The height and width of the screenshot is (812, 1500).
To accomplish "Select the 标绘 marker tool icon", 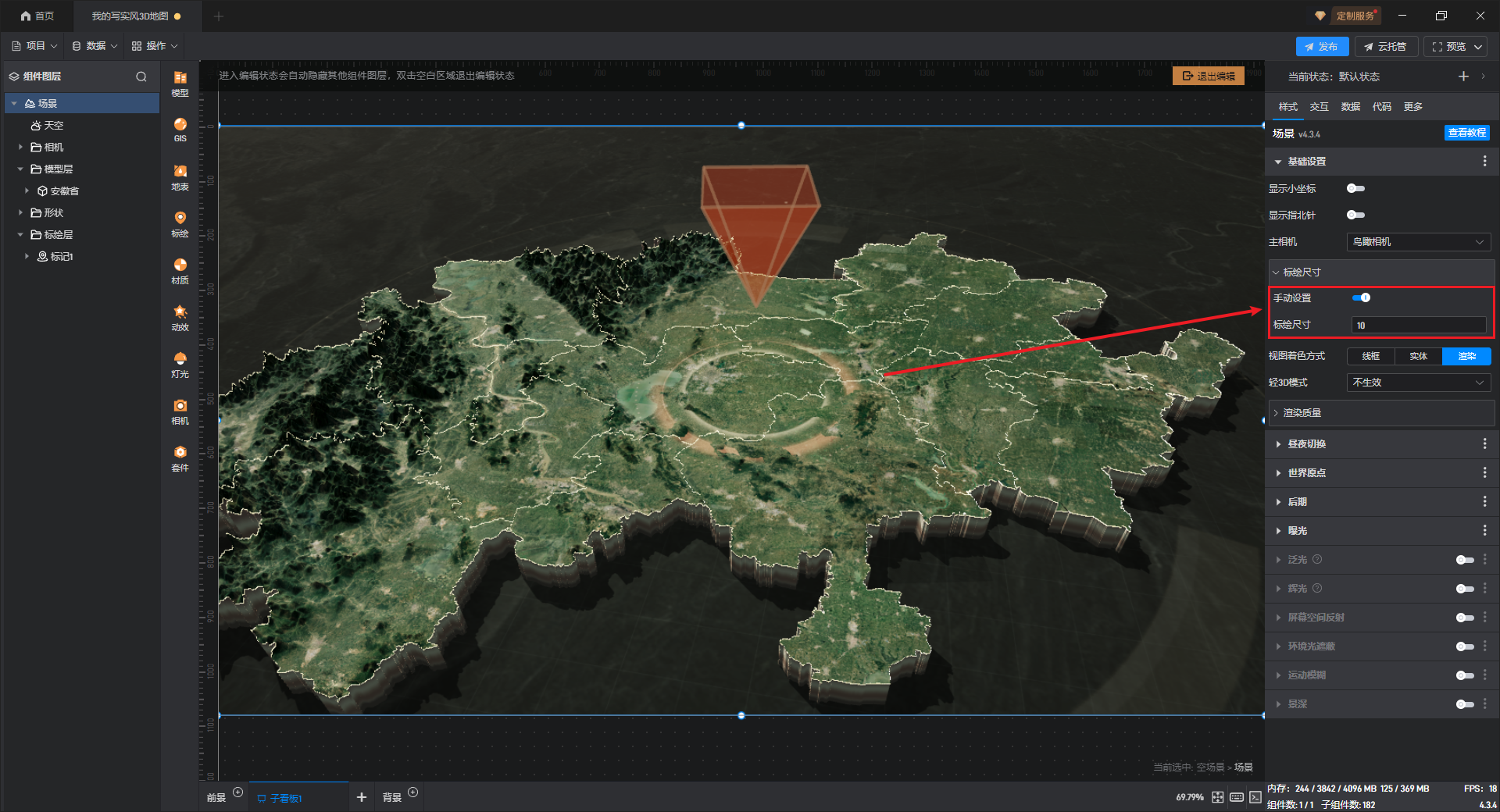I will click(180, 223).
